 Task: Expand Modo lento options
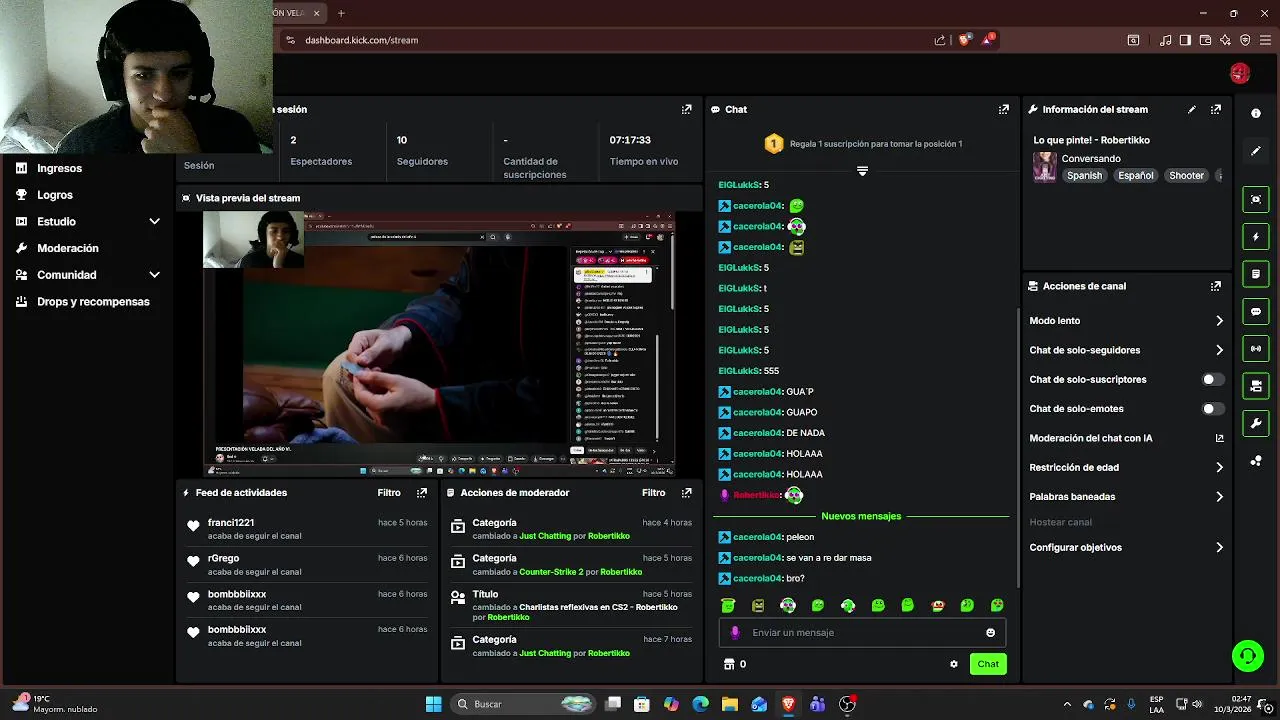coord(1219,321)
